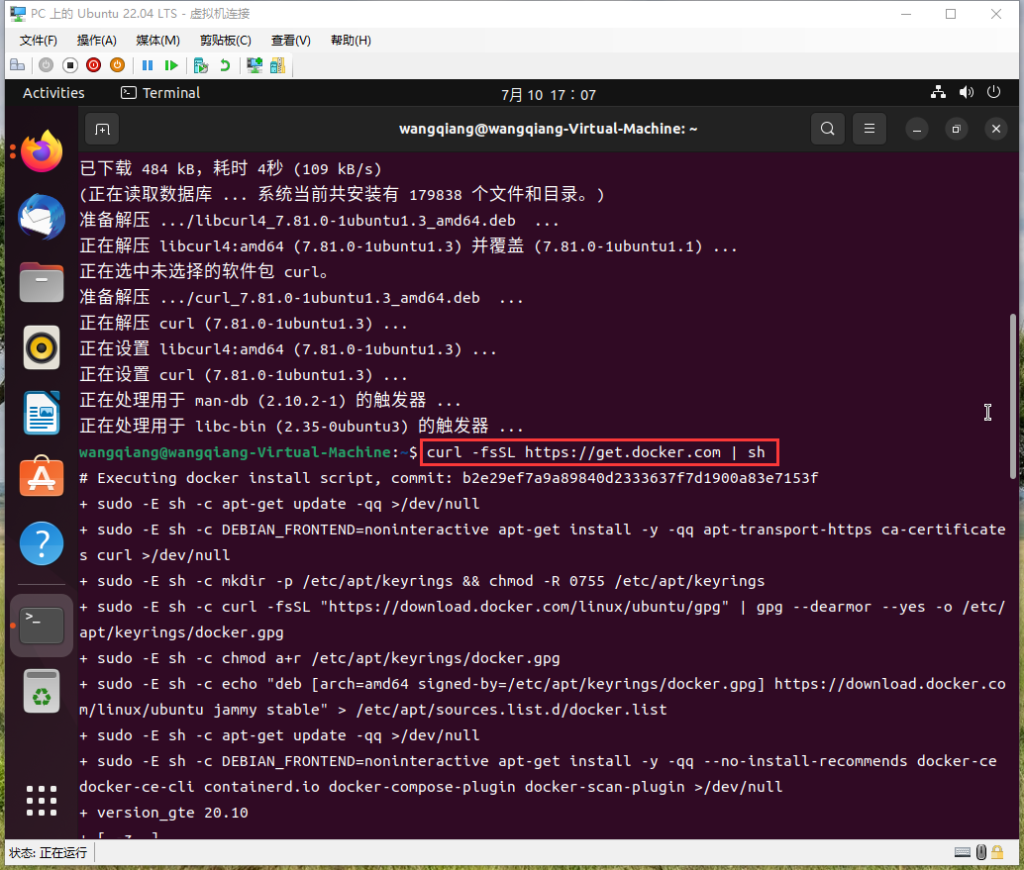Open the Terminal hamburger menu
This screenshot has width=1024, height=870.
[x=869, y=128]
